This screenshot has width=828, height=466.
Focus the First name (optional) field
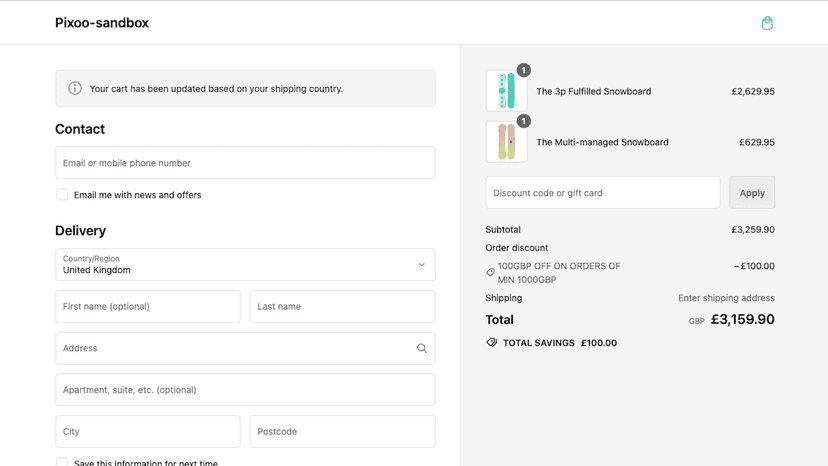(148, 306)
